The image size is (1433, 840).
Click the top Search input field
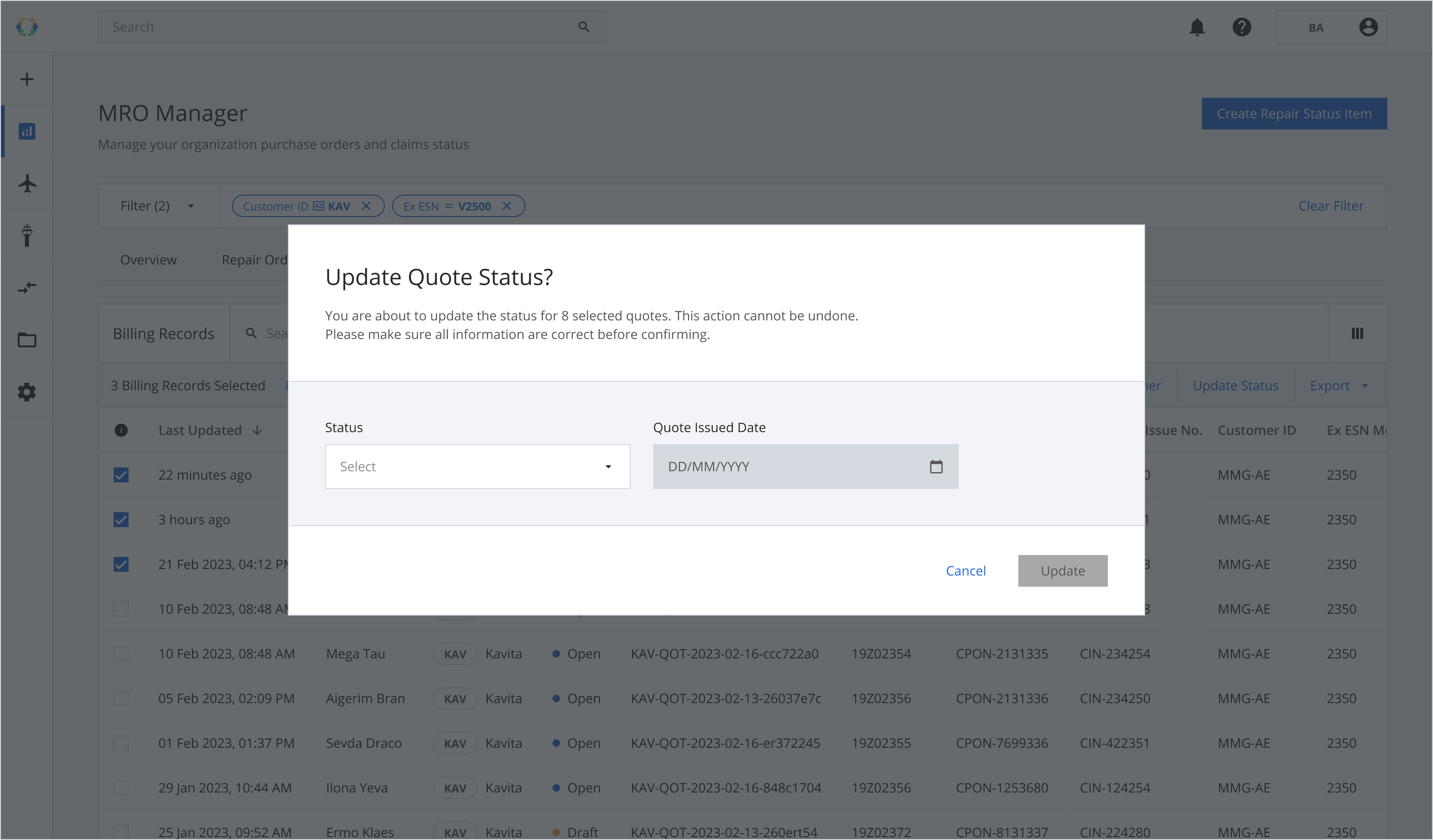pyautogui.click(x=351, y=27)
